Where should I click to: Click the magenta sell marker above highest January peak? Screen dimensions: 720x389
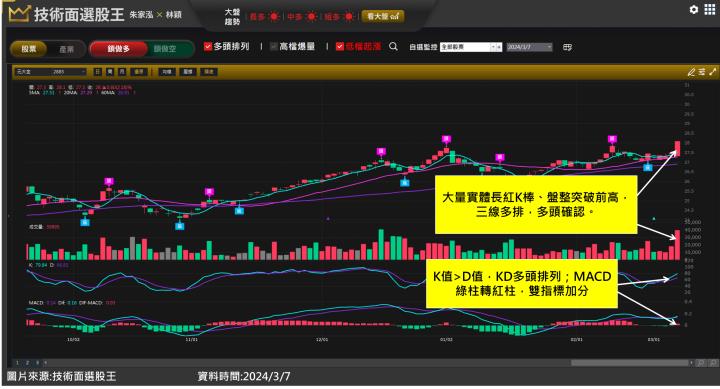coord(446,139)
